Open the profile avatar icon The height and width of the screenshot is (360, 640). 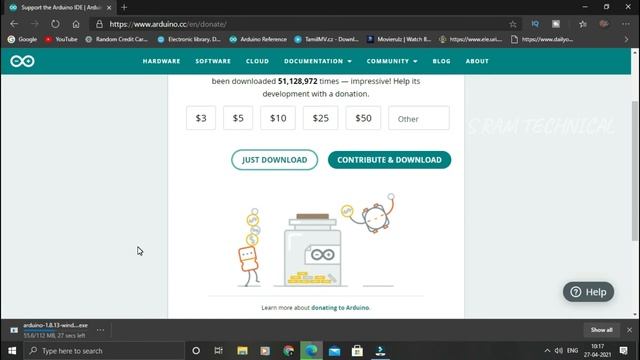[604, 24]
